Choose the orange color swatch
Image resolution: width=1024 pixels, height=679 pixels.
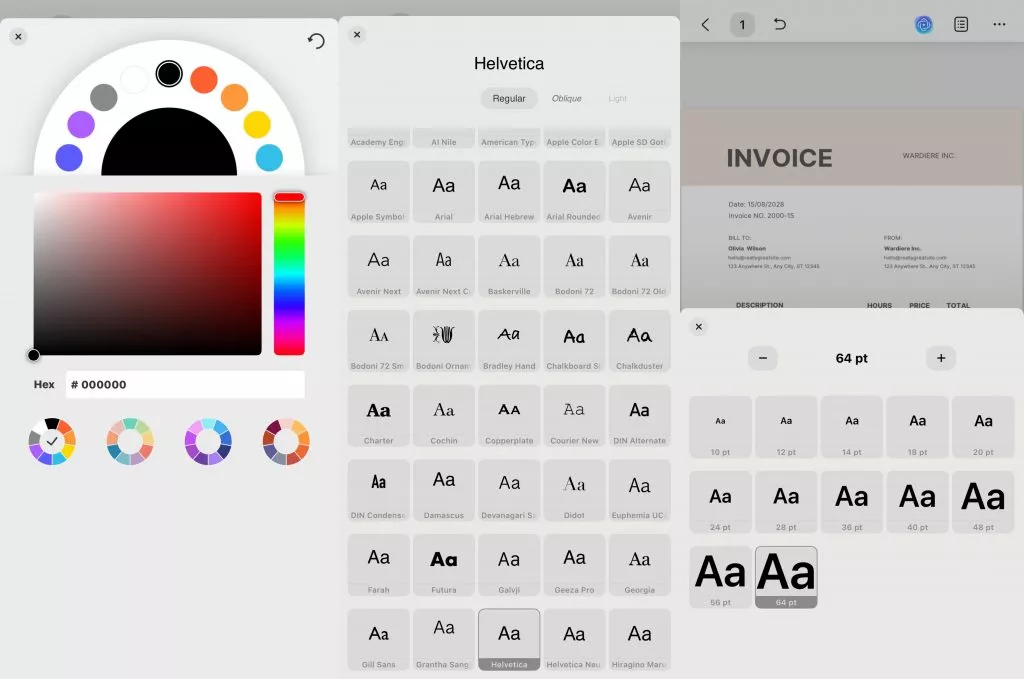(x=234, y=98)
